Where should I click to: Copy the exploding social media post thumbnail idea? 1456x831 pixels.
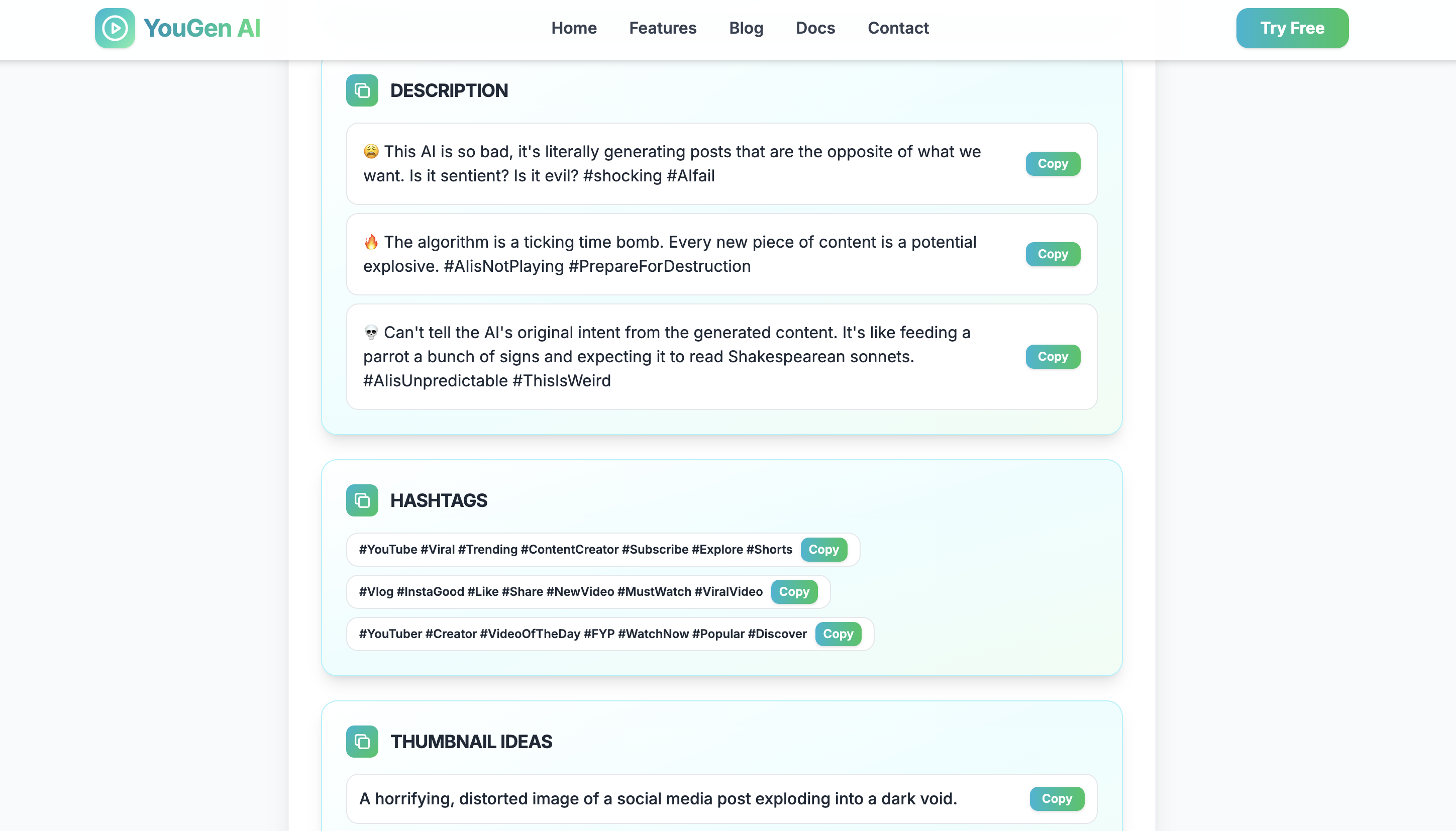click(x=1056, y=798)
